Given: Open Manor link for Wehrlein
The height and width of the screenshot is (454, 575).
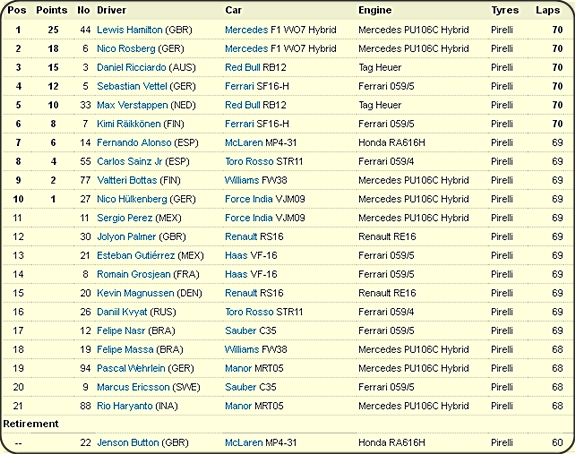Looking at the screenshot, I should coord(238,369).
